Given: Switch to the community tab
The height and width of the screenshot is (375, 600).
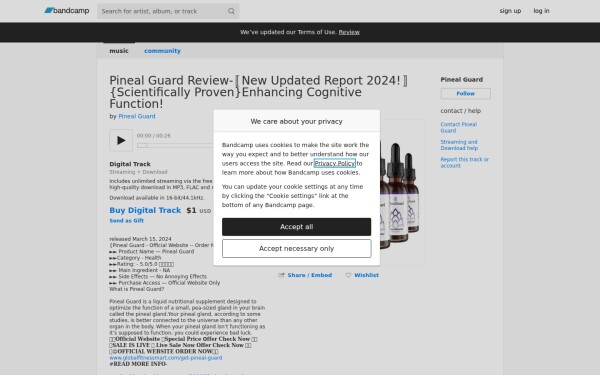Looking at the screenshot, I should point(162,51).
